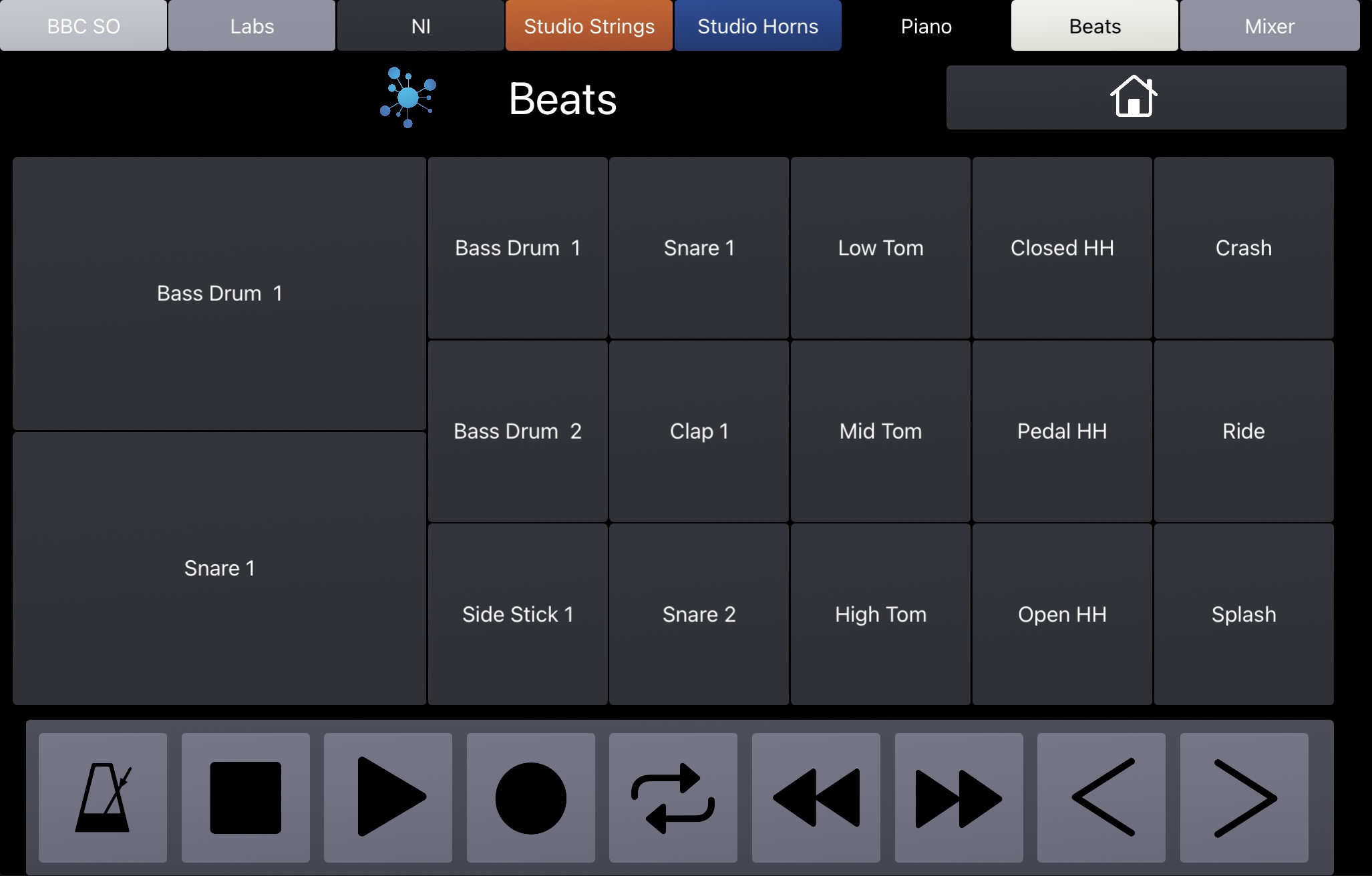Image resolution: width=1372 pixels, height=876 pixels.
Task: Toggle the metronome click
Action: (x=103, y=798)
